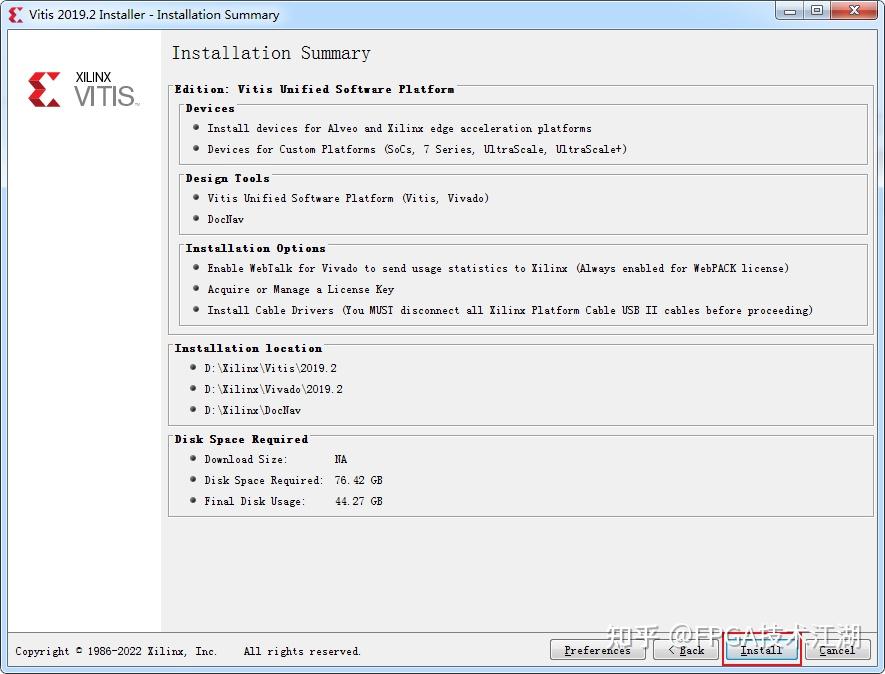885x674 pixels.
Task: Click the Alveo edge acceleration devices line
Action: click(x=399, y=128)
